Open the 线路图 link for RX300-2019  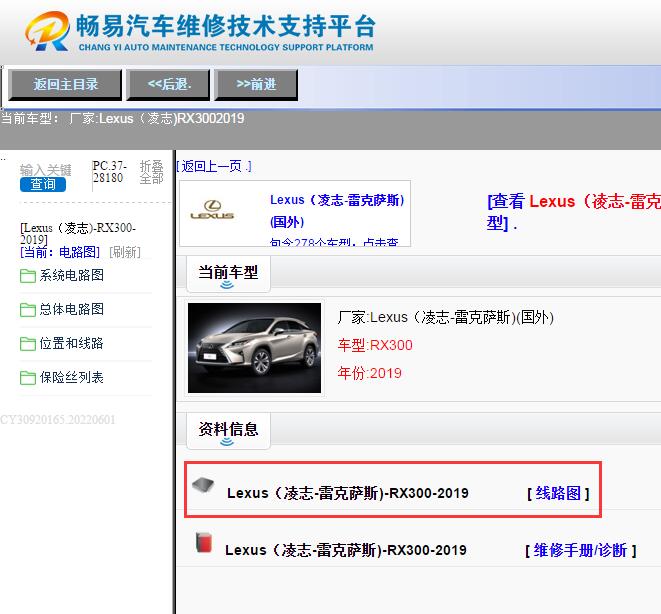point(558,493)
